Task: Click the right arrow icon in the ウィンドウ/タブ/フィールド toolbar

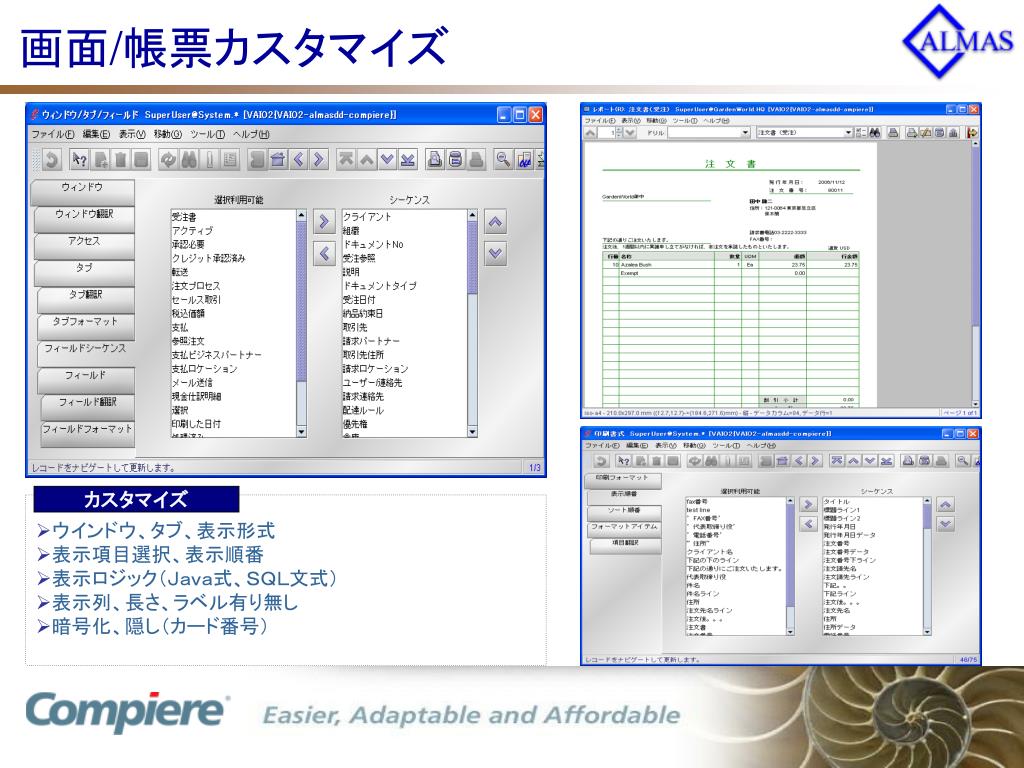Action: (319, 160)
